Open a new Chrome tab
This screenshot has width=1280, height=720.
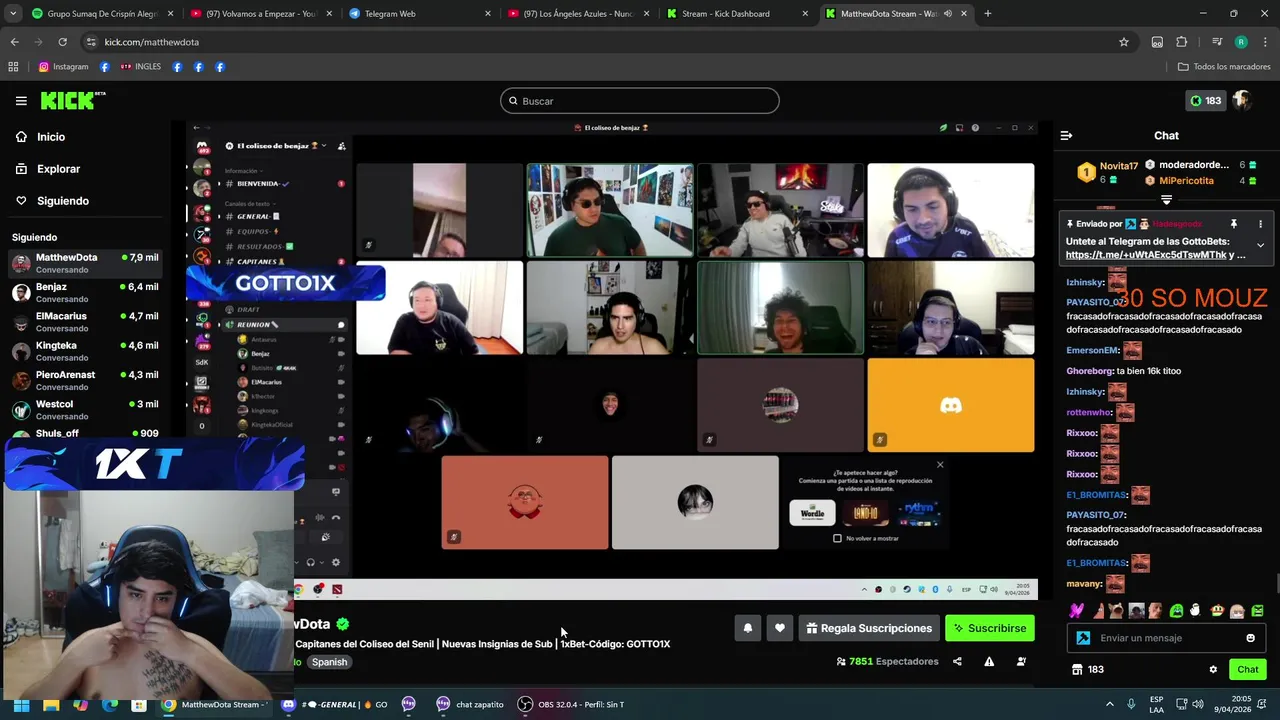pos(987,14)
